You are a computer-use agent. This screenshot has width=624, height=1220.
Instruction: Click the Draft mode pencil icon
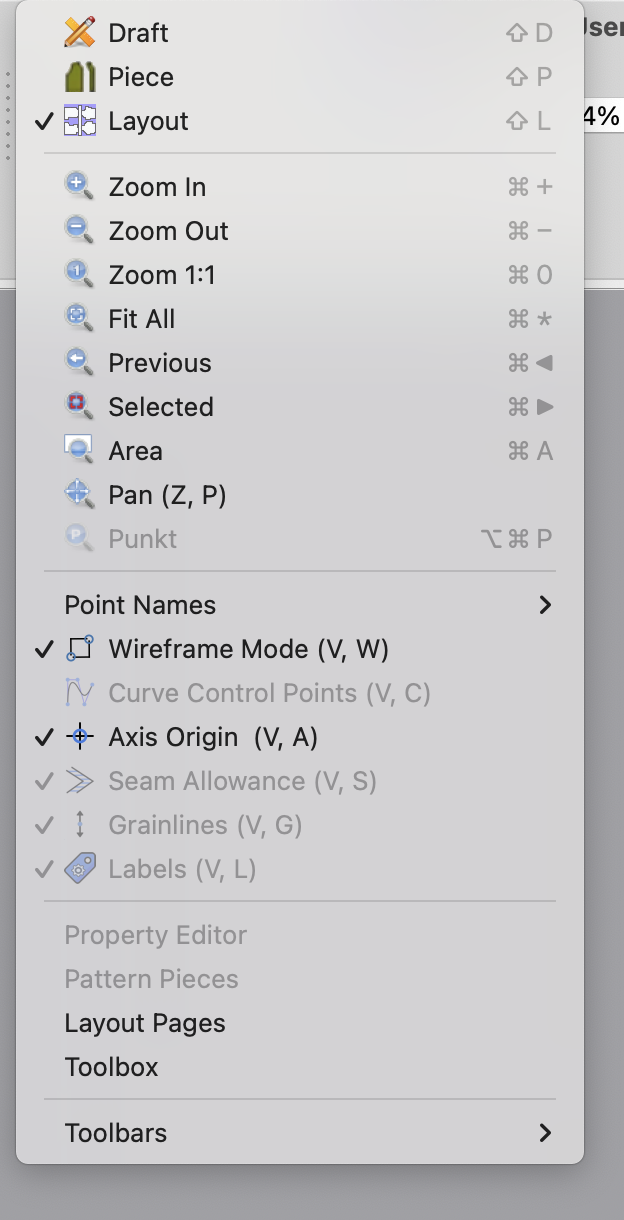[x=79, y=33]
